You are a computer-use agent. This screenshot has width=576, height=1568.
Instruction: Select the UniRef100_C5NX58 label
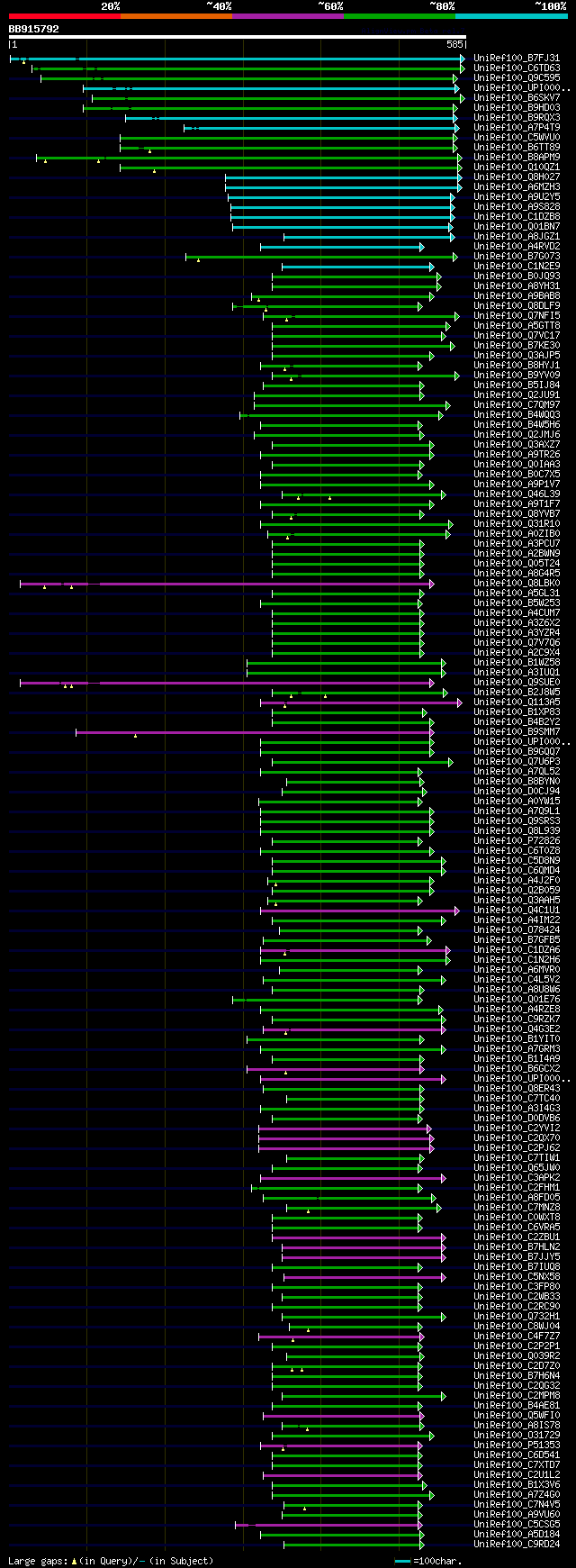pos(517,1277)
